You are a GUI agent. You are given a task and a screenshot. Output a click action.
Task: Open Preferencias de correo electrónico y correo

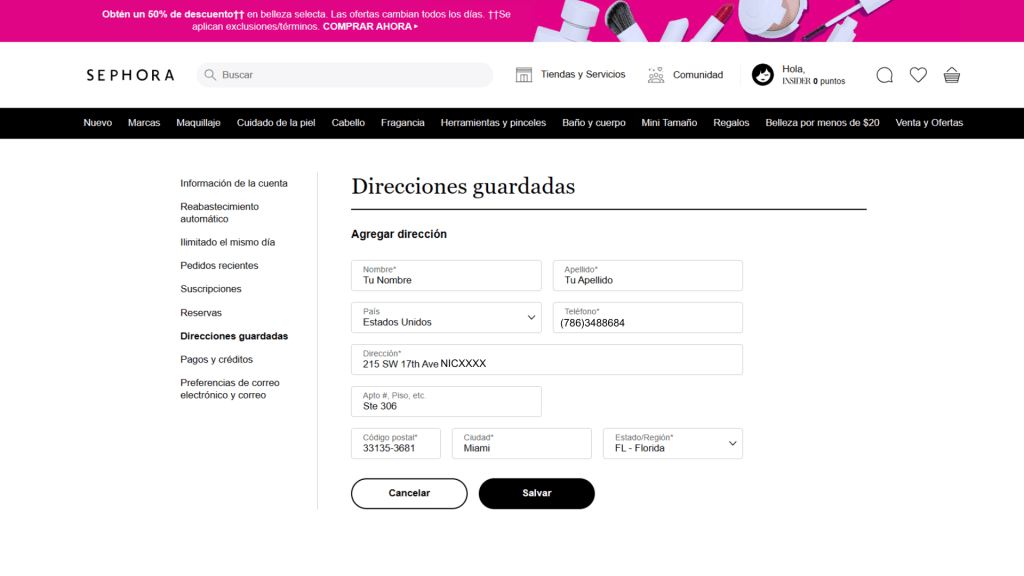coord(229,389)
